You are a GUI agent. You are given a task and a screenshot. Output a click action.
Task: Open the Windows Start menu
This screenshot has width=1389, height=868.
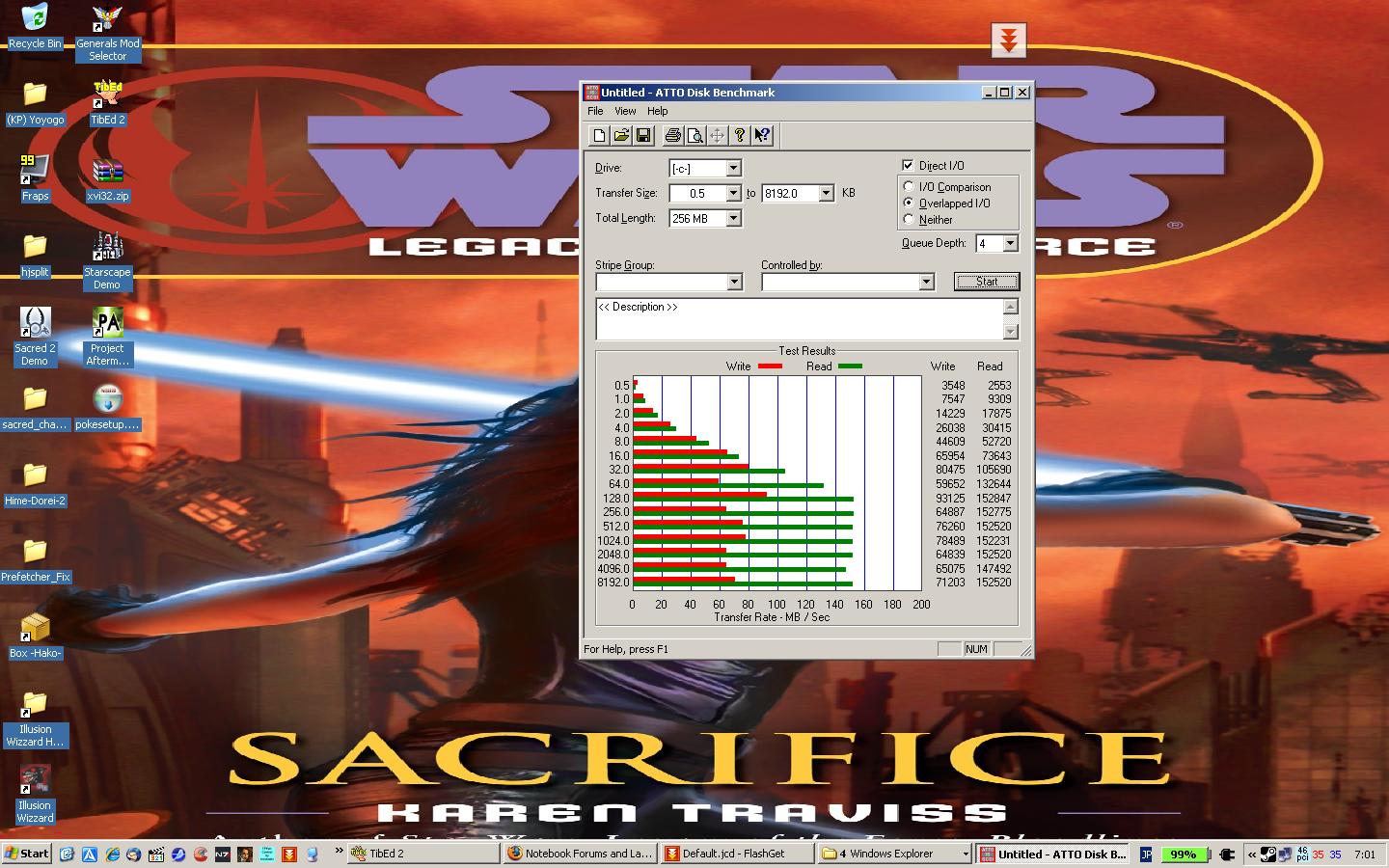pyautogui.click(x=27, y=854)
